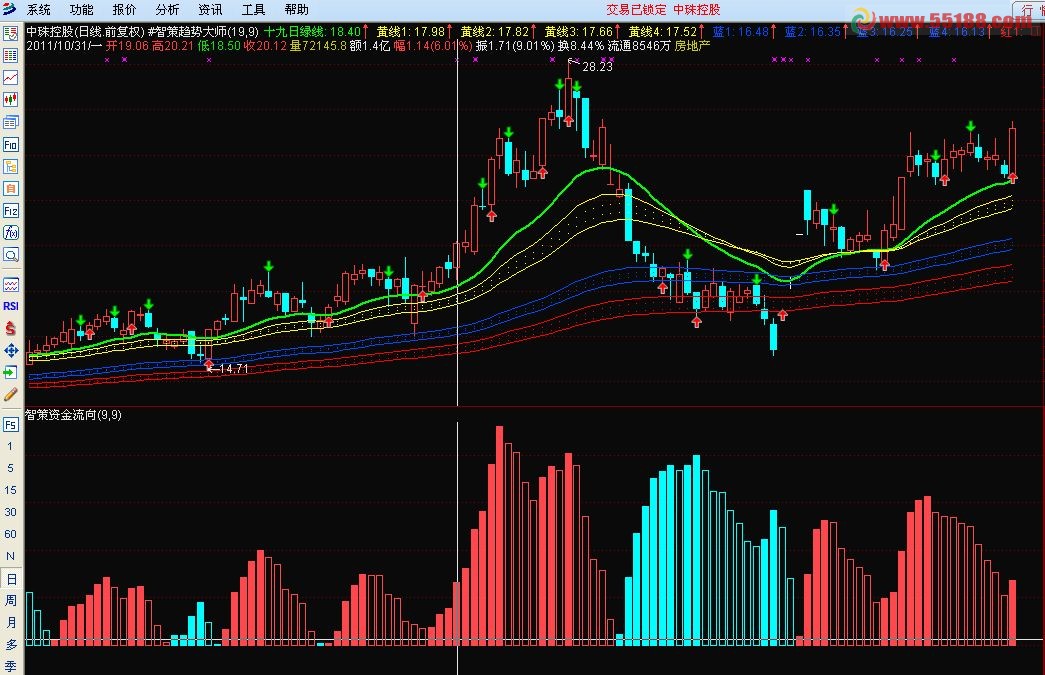The width and height of the screenshot is (1045, 675).
Task: Click the blue four-arrow move icon
Action: pos(11,350)
